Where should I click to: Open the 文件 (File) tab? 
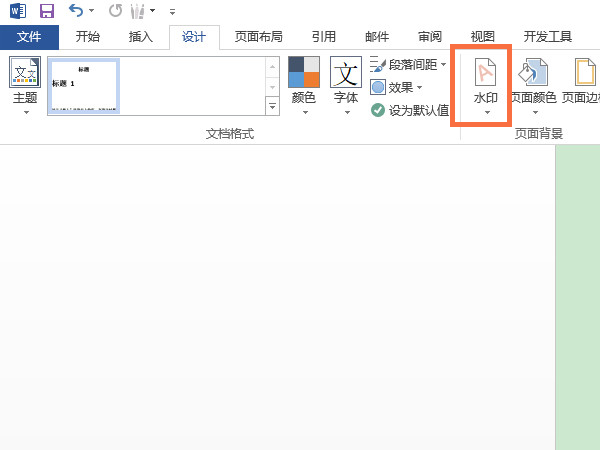(29, 37)
